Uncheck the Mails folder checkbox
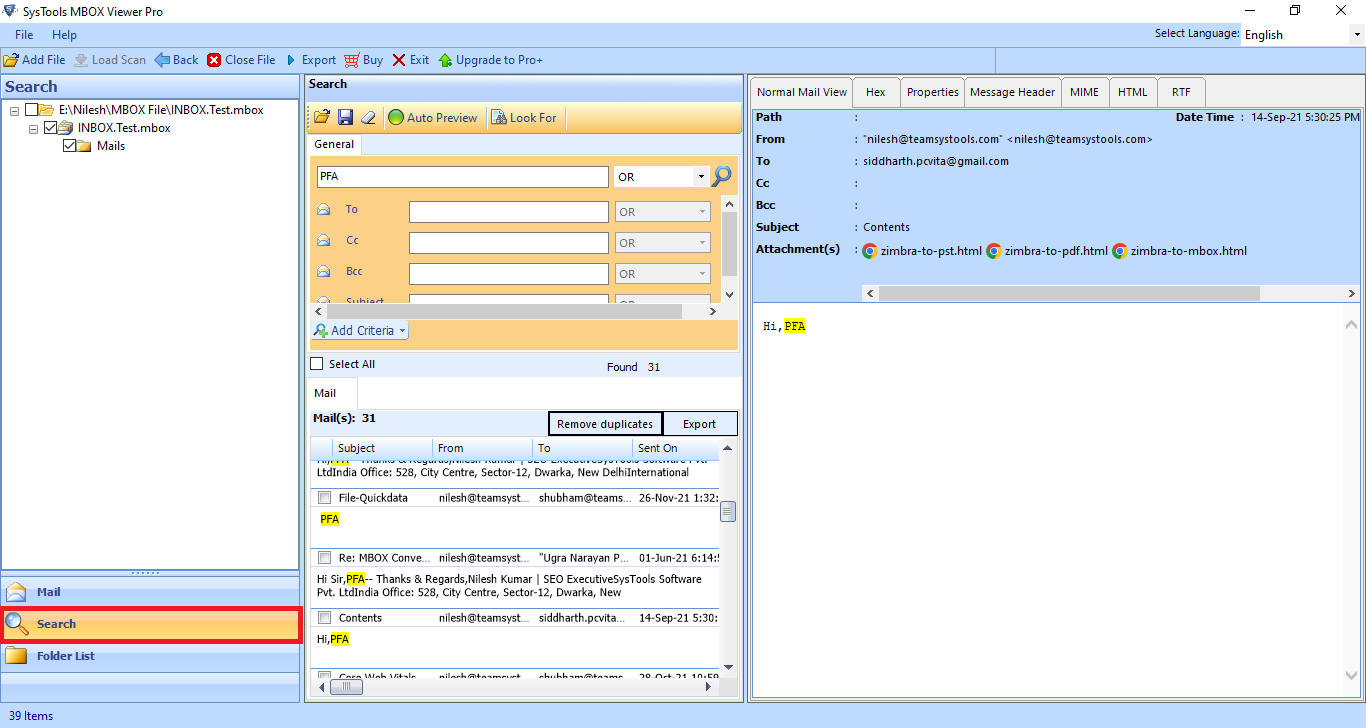The height and width of the screenshot is (728, 1366). click(70, 146)
